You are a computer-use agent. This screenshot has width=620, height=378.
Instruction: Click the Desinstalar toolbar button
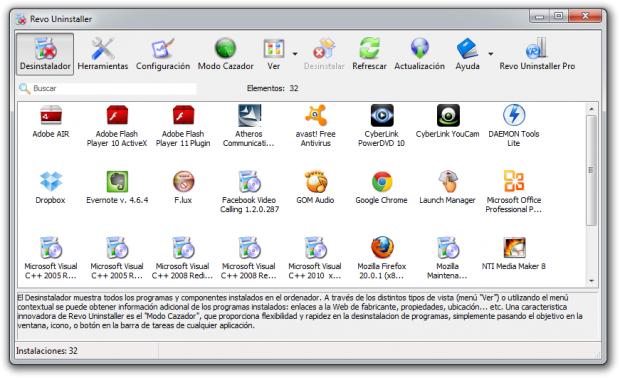pos(324,54)
